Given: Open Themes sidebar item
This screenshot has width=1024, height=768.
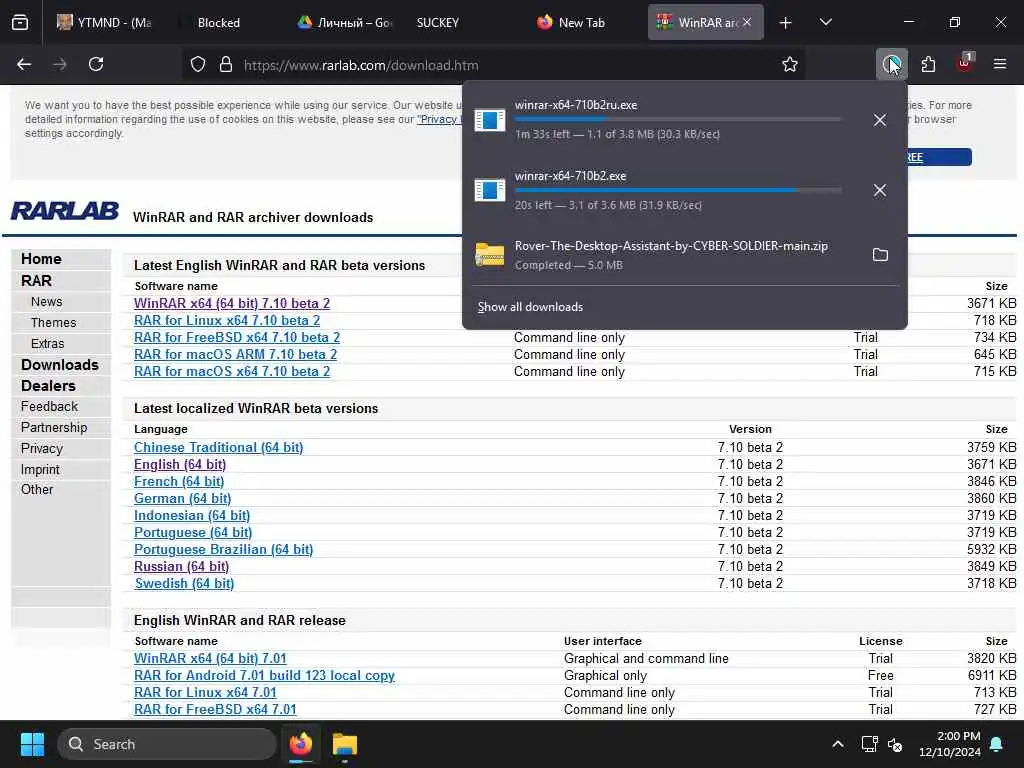Looking at the screenshot, I should point(53,323).
